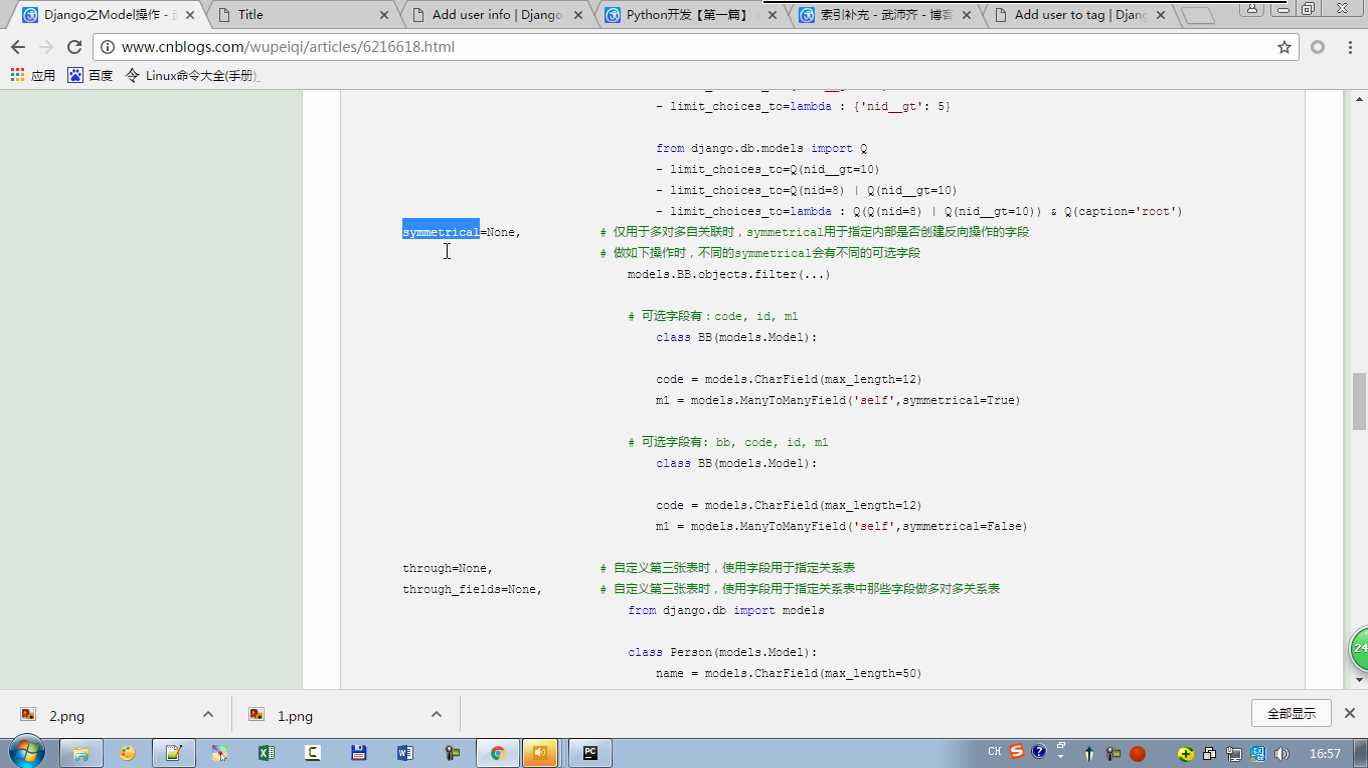This screenshot has width=1368, height=768.
Task: Switch to the Title tab
Action: click(x=300, y=15)
